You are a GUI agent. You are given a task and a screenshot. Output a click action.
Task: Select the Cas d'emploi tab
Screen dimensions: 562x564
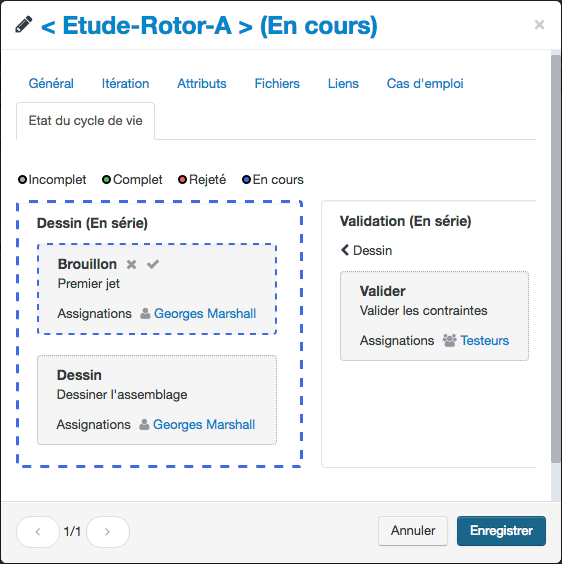point(425,83)
